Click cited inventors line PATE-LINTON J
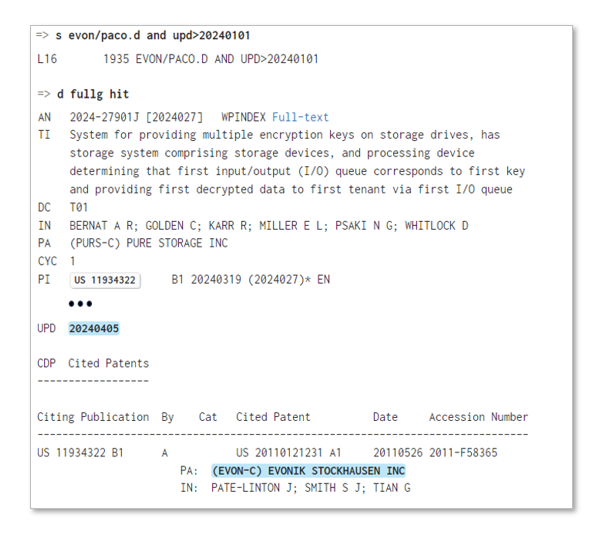The height and width of the screenshot is (544, 616). point(310,488)
